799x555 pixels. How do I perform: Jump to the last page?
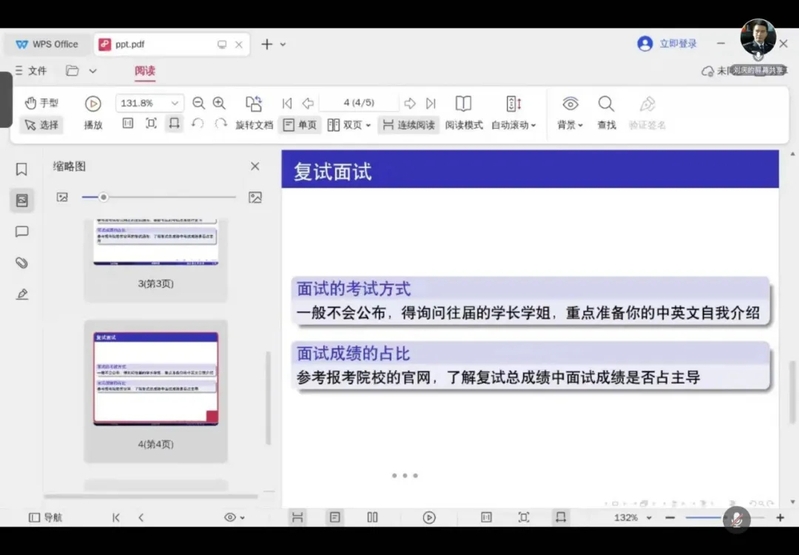pyautogui.click(x=431, y=103)
